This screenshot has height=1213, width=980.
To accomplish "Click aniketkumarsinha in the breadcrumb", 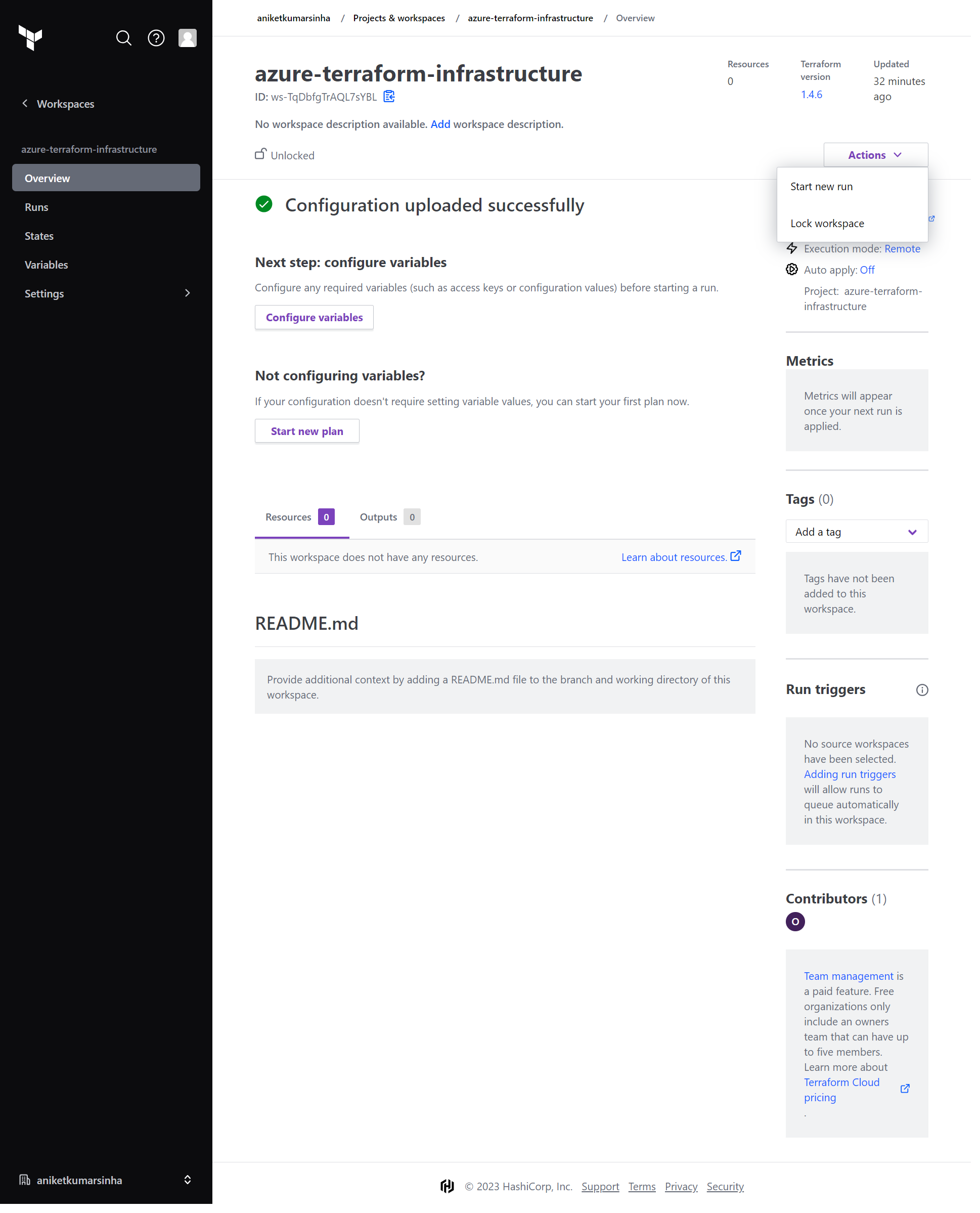I will click(296, 18).
